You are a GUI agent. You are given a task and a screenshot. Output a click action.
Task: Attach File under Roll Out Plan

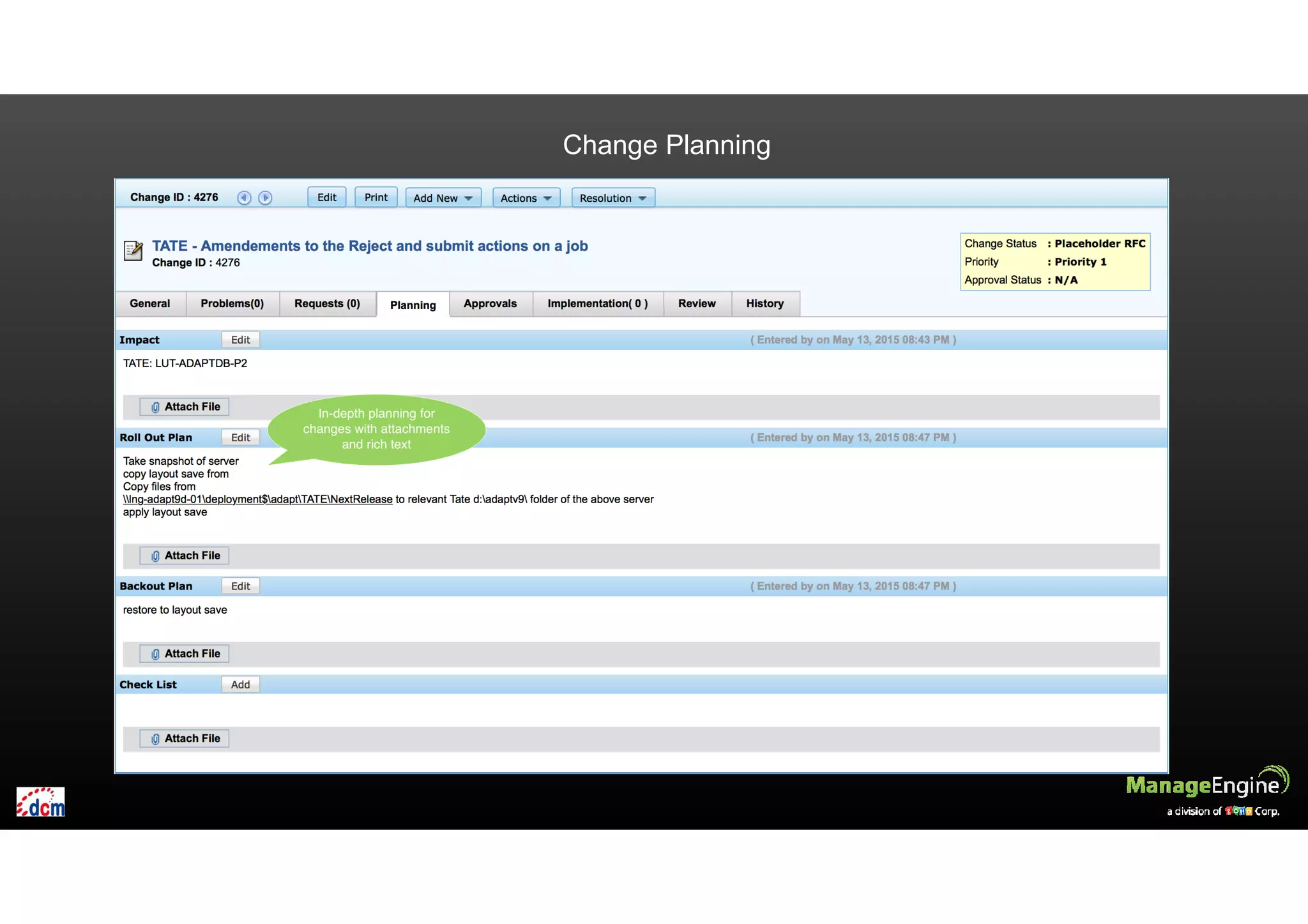click(185, 556)
